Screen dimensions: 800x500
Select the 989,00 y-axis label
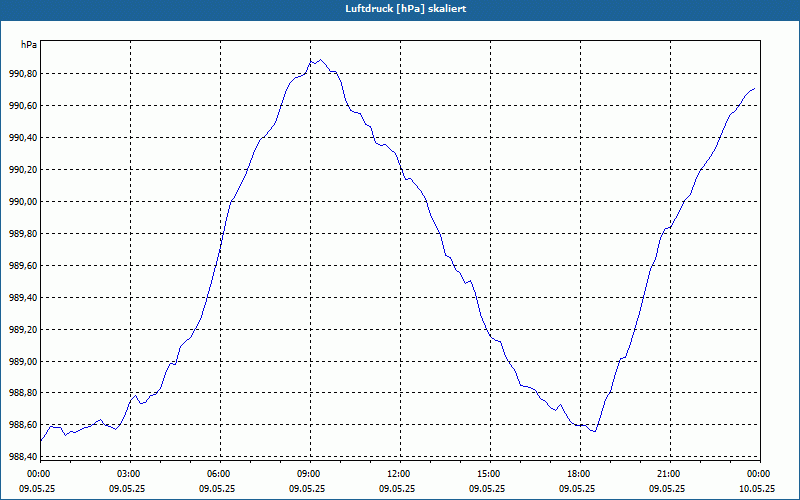pyautogui.click(x=23, y=362)
